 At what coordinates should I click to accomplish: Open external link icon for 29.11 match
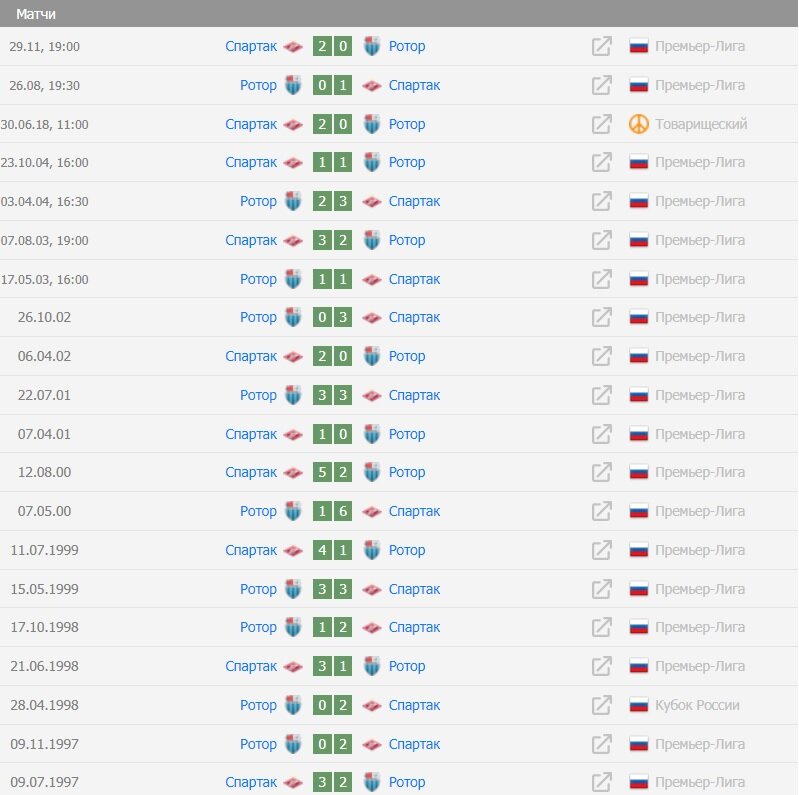[x=601, y=46]
